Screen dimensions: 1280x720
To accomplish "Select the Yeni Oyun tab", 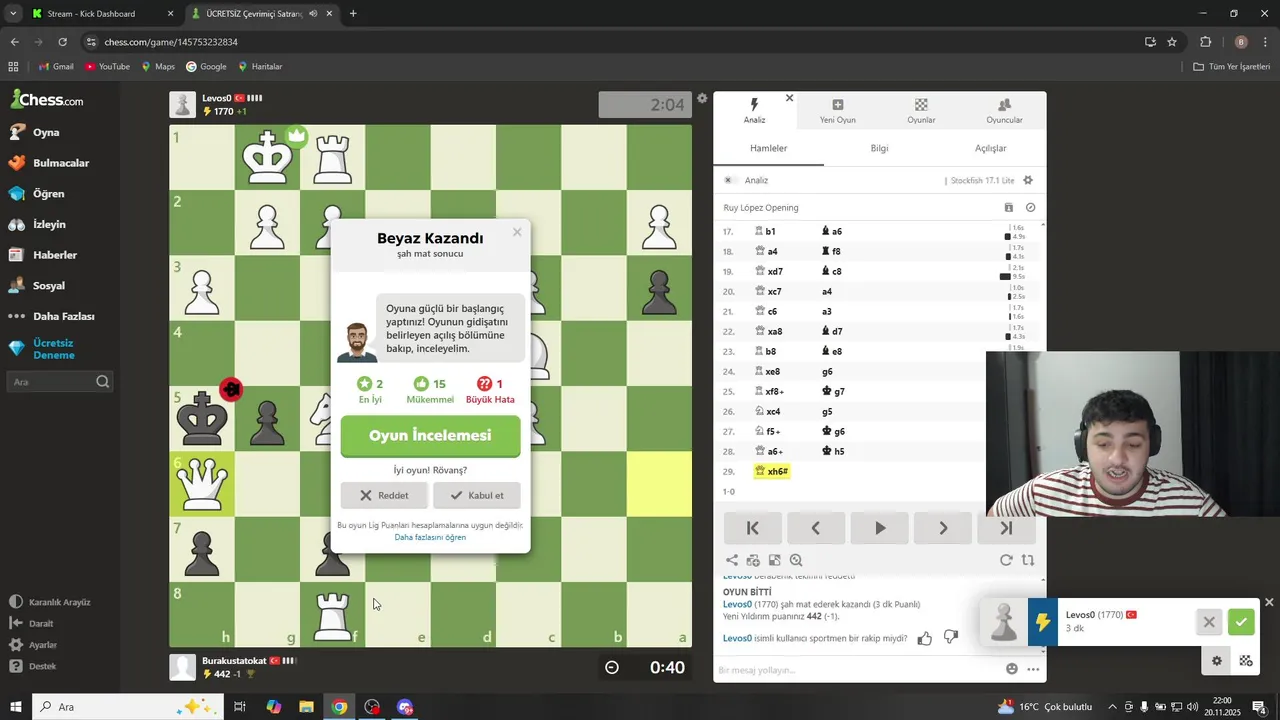I will pyautogui.click(x=838, y=110).
